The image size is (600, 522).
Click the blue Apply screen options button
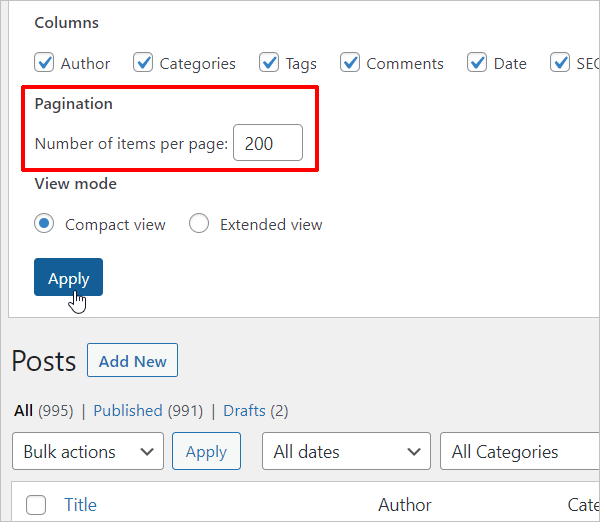tap(68, 278)
